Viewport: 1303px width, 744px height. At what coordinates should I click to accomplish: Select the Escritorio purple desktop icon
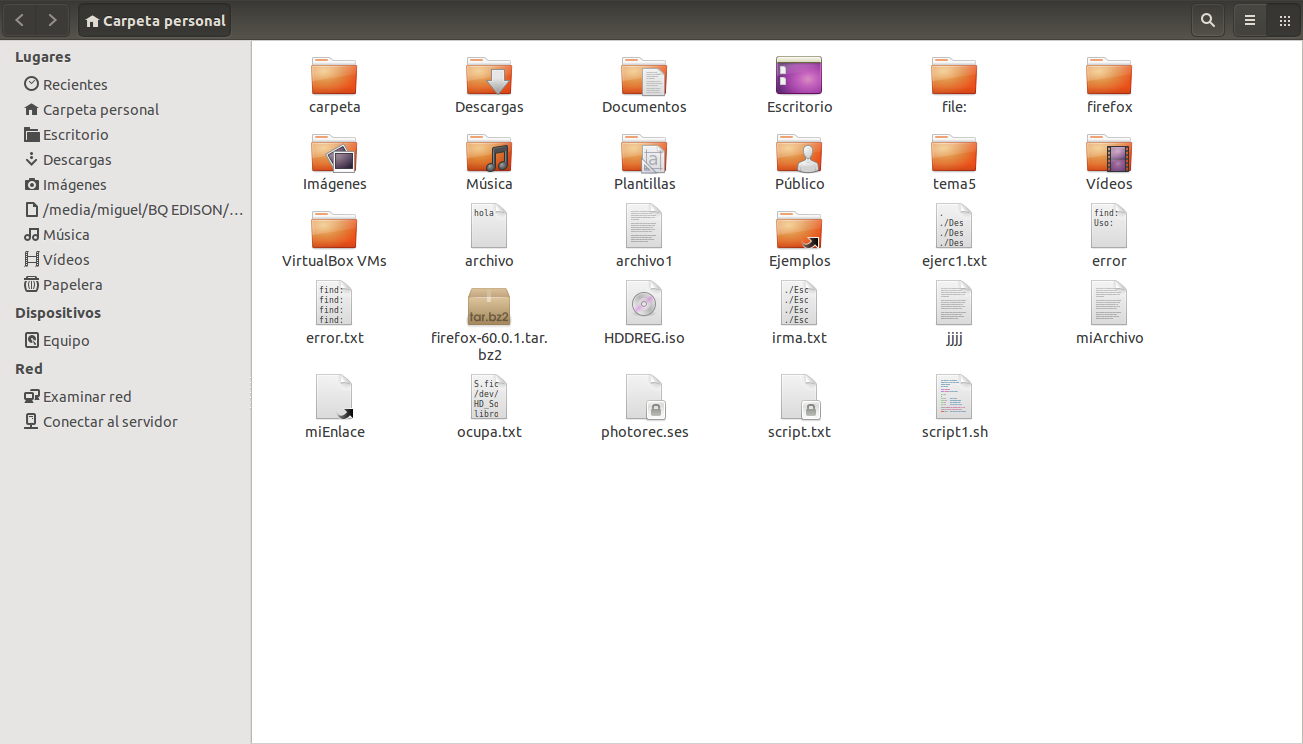[x=799, y=76]
